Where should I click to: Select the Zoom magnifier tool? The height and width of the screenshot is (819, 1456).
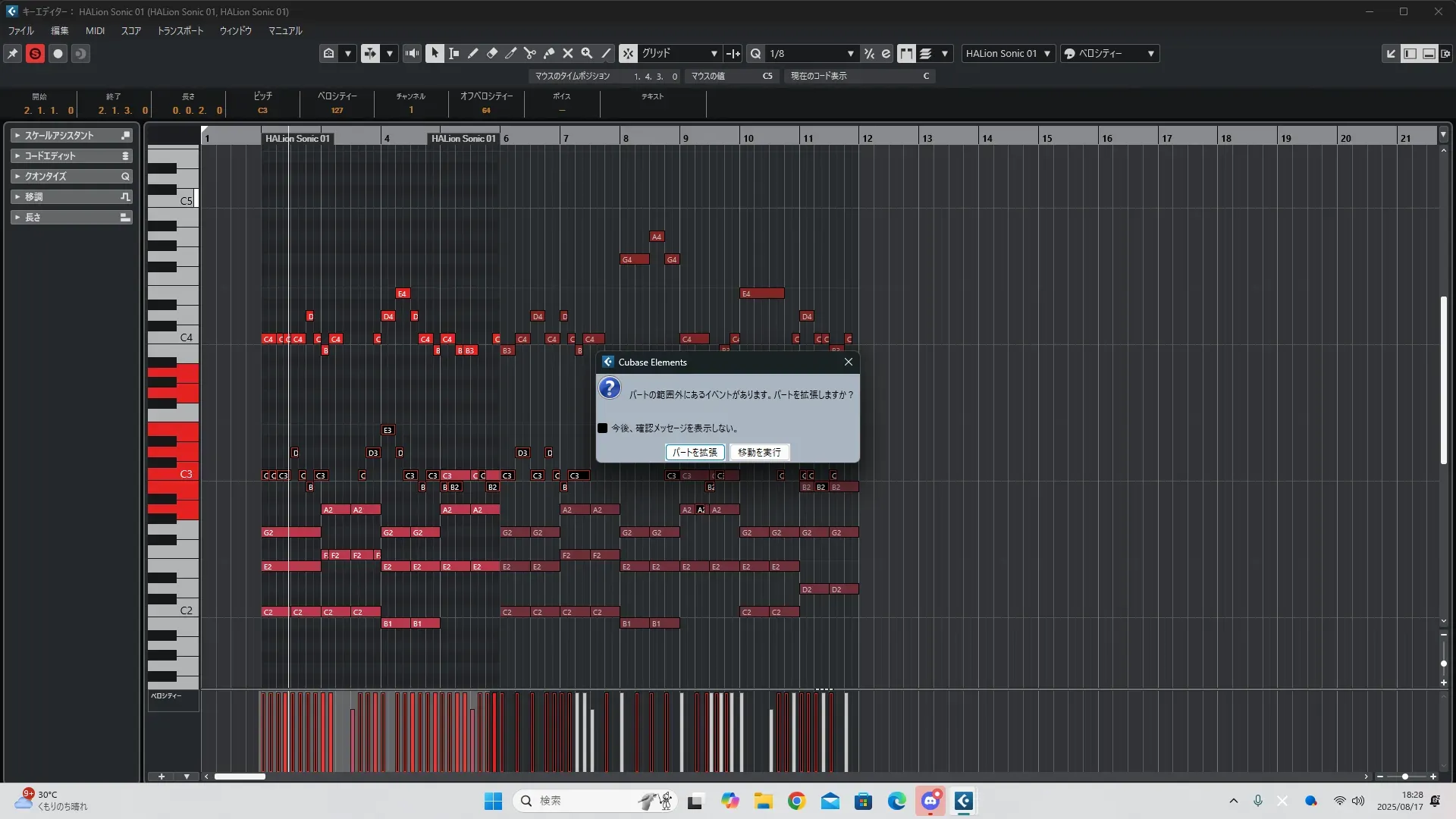586,53
